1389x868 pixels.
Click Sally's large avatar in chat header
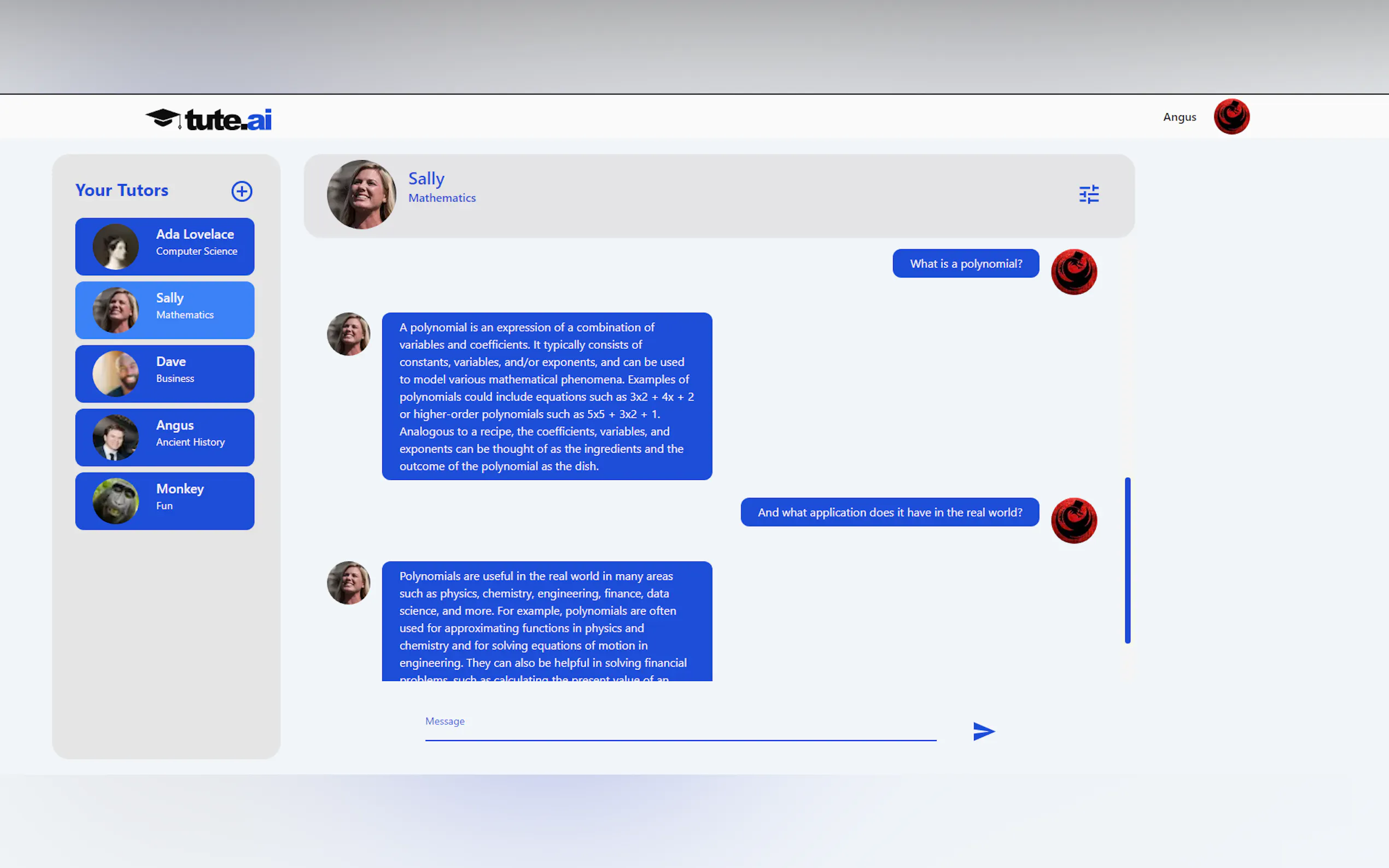[x=362, y=195]
